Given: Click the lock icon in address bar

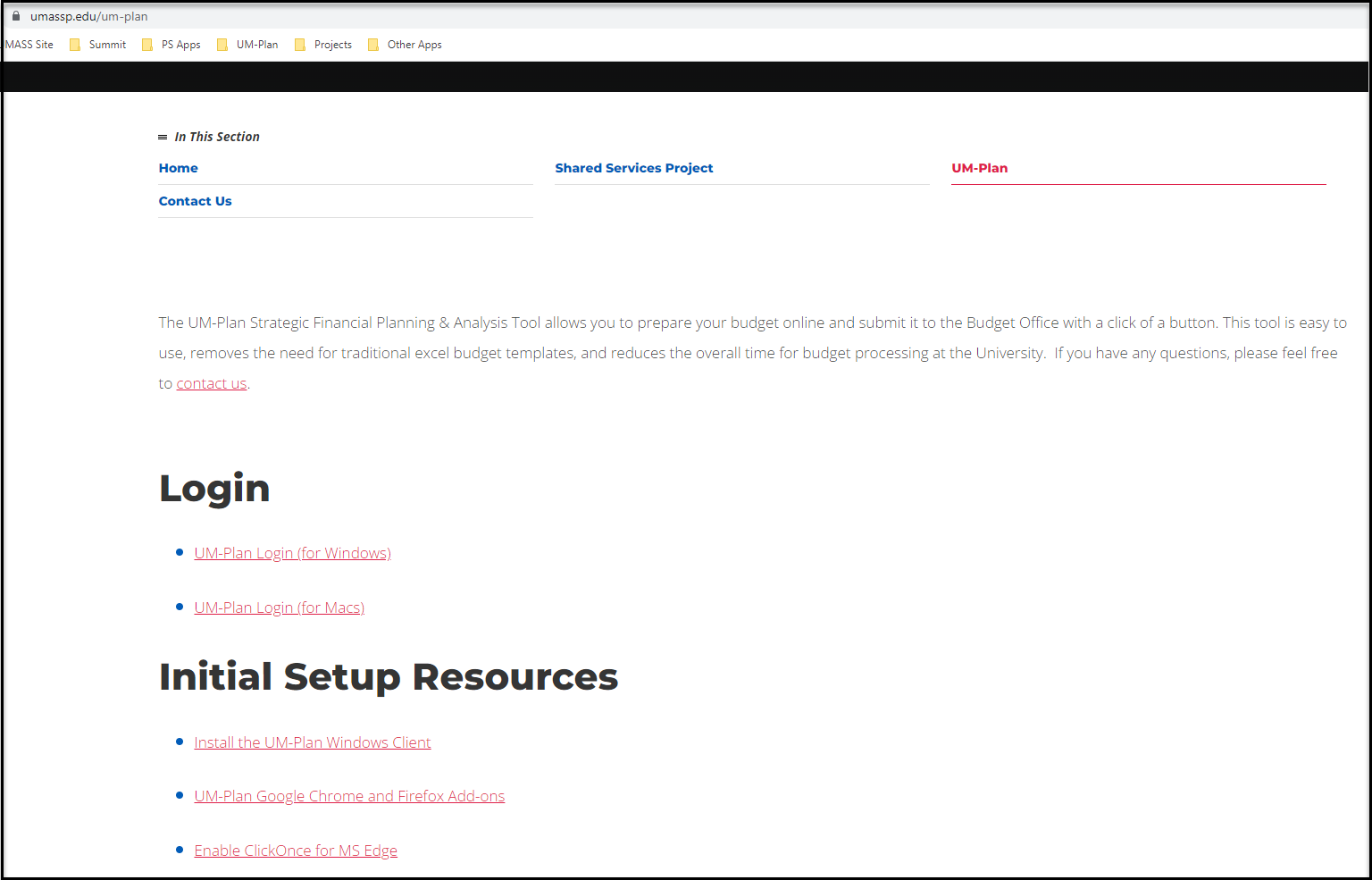Looking at the screenshot, I should click(x=15, y=16).
